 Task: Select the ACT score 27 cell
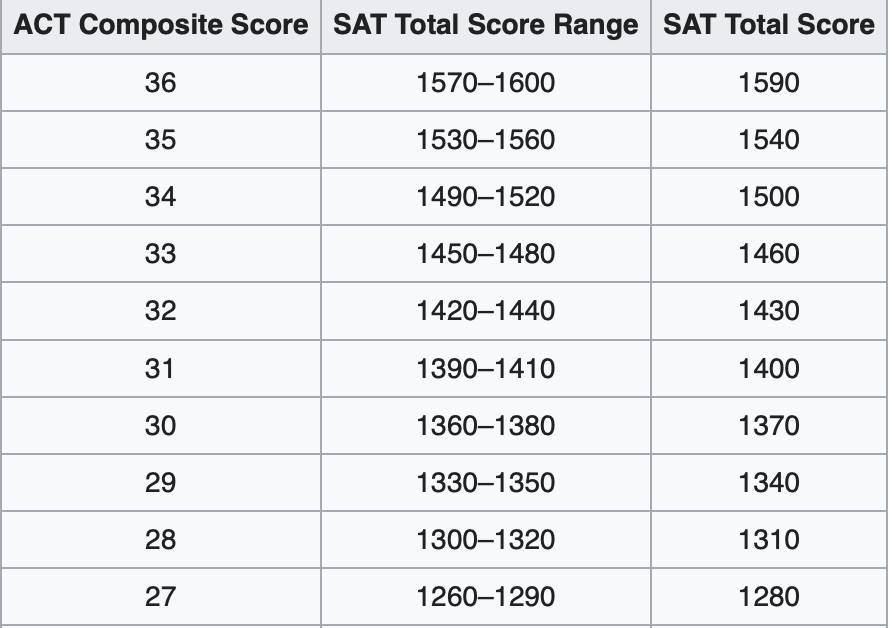[161, 597]
